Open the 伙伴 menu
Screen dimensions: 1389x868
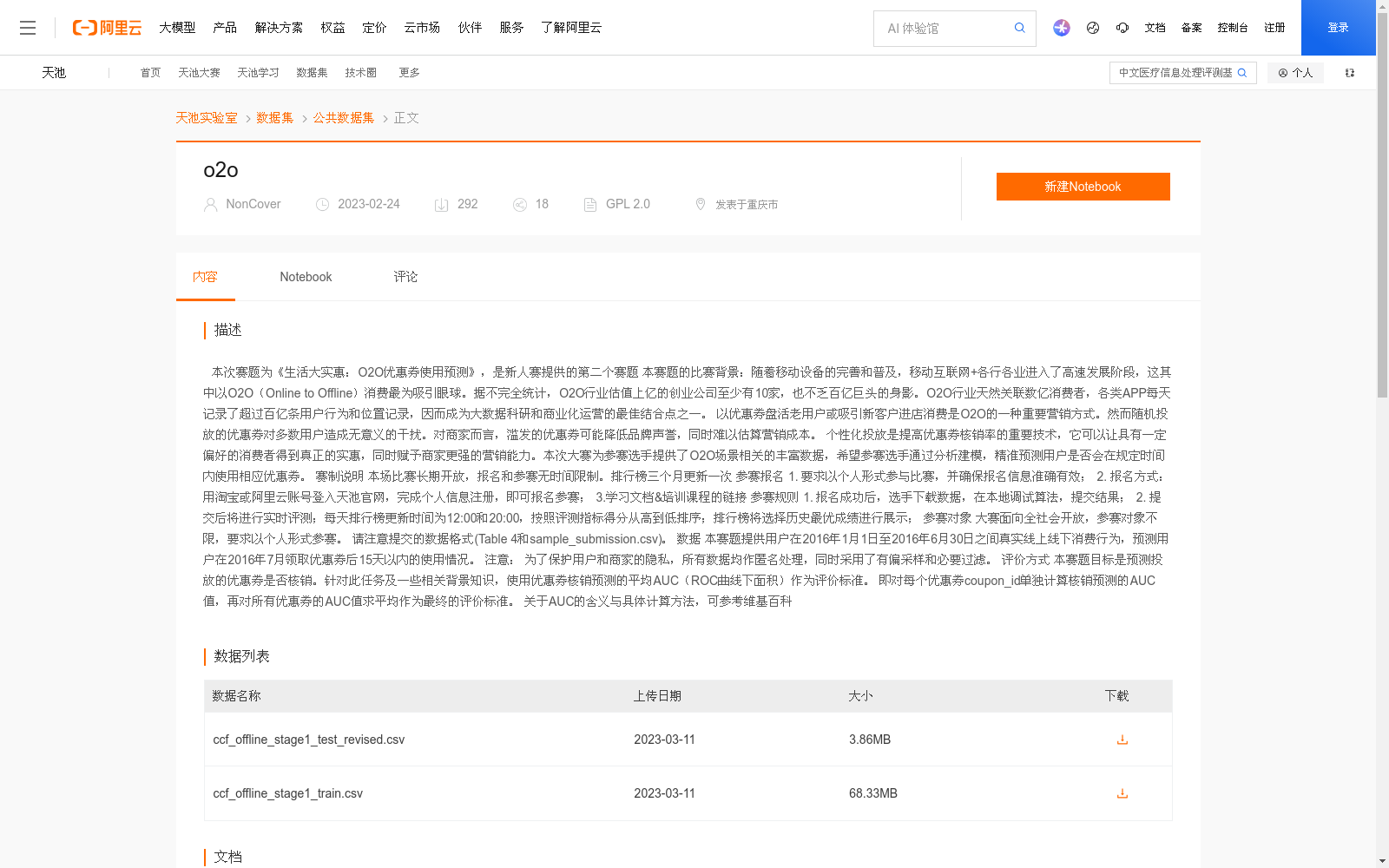point(470,28)
